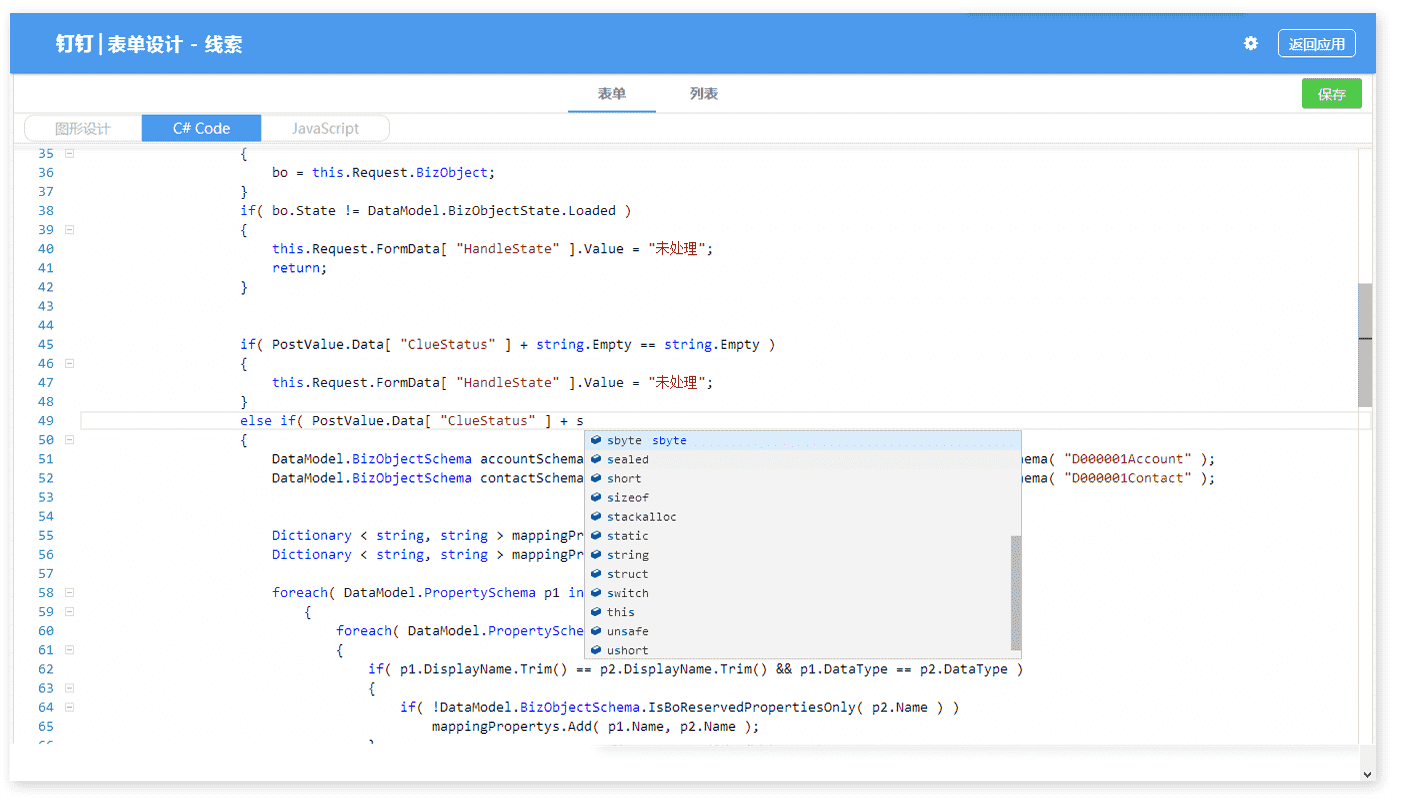This screenshot has width=1405, height=807.
Task: Click the cube icon beside switch
Action: click(596, 593)
